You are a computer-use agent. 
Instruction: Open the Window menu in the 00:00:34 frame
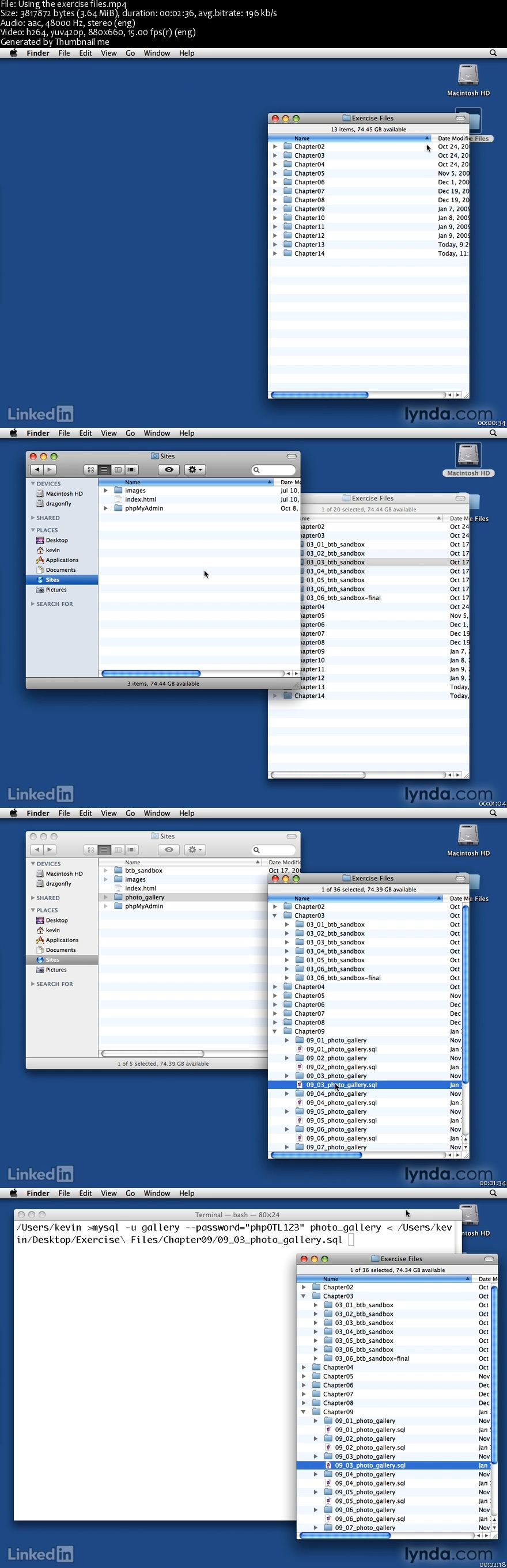pyautogui.click(x=157, y=53)
